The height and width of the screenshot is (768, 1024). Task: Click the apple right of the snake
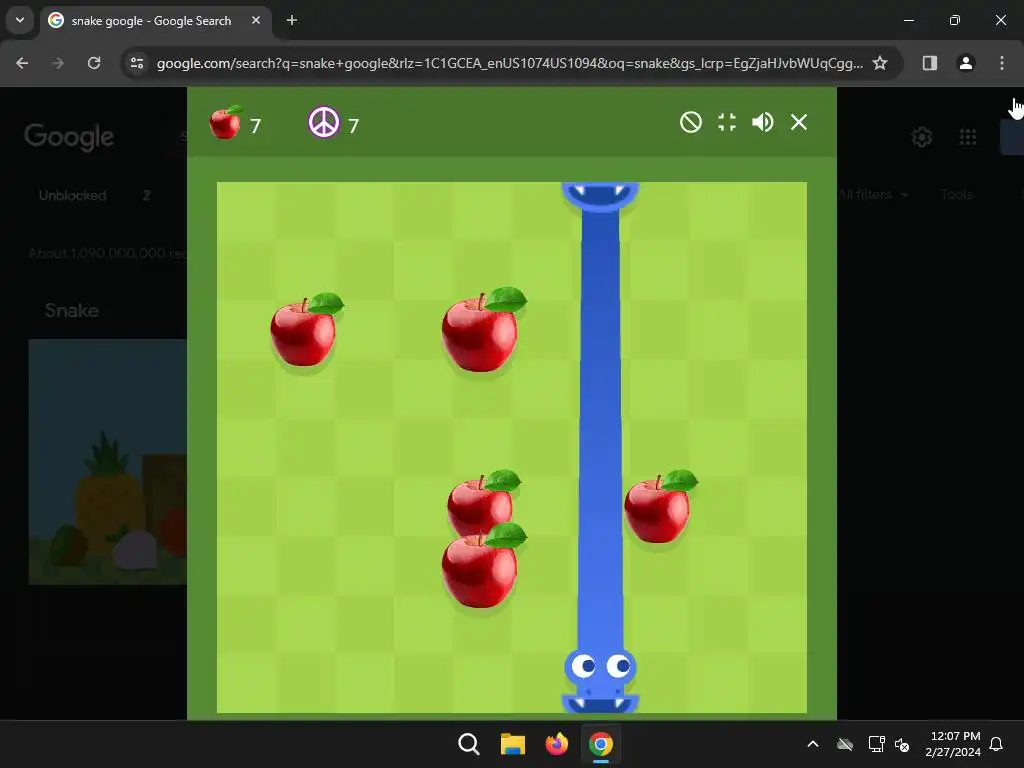pyautogui.click(x=659, y=507)
